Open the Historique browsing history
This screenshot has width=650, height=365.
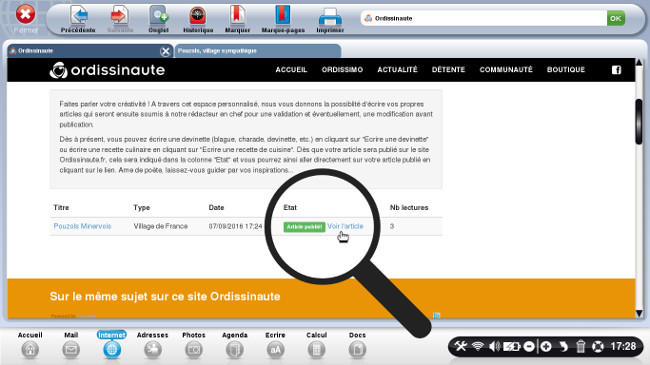198,16
